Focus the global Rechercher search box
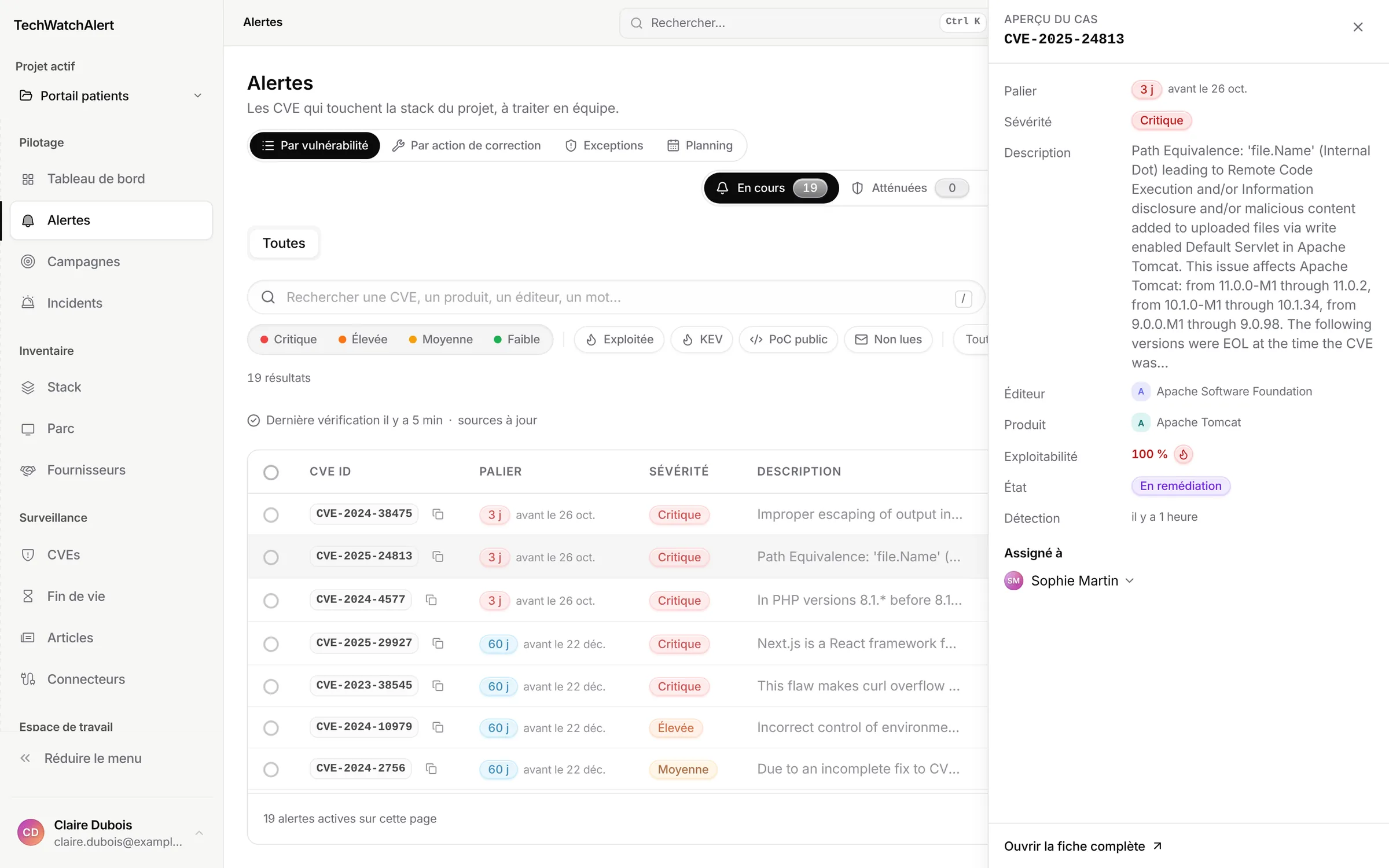Image resolution: width=1389 pixels, height=868 pixels. pyautogui.click(x=803, y=23)
